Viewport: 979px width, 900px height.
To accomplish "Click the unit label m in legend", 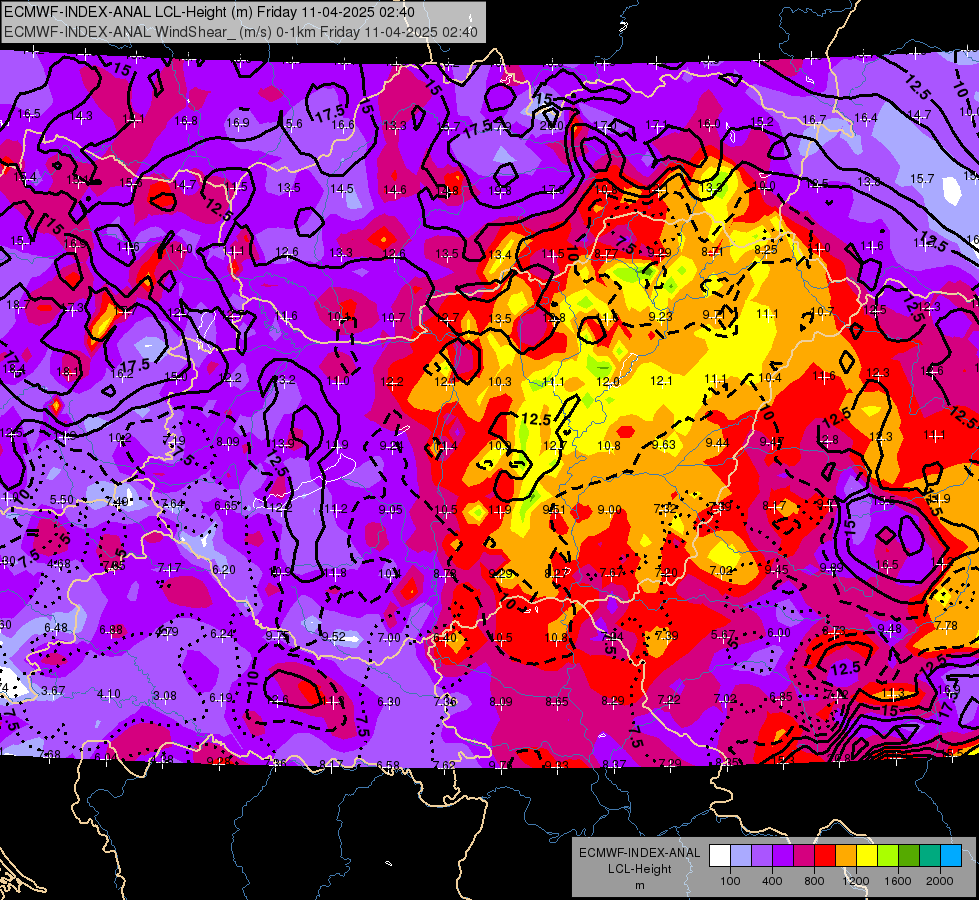I will click(x=639, y=886).
